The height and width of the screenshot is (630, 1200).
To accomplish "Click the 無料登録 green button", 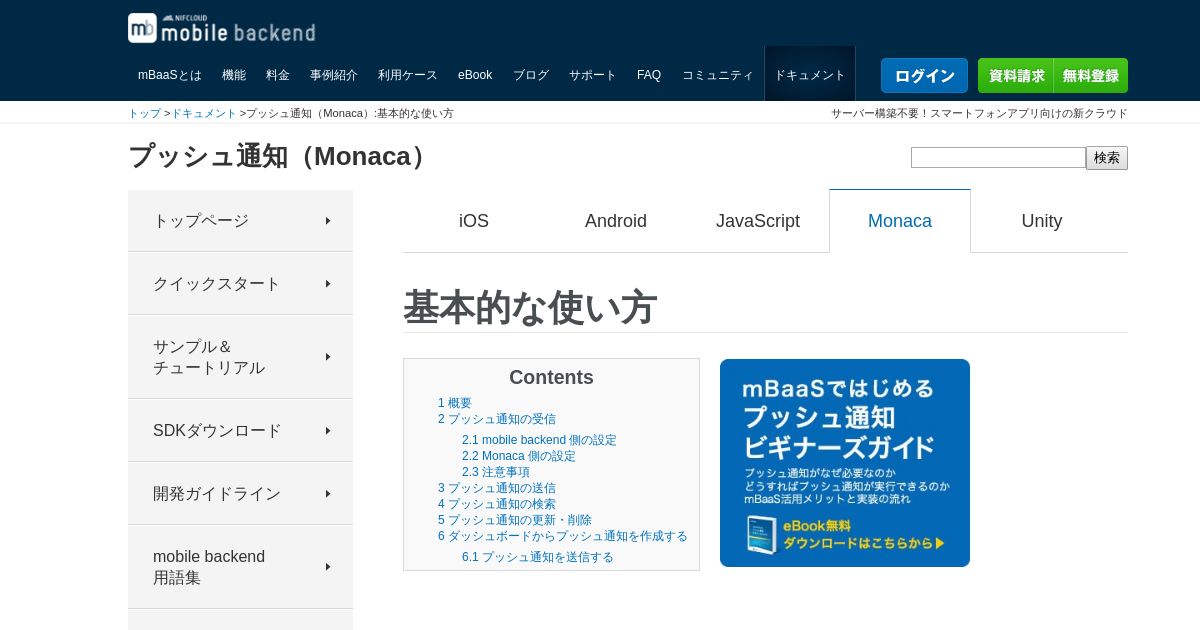I will coord(1091,76).
